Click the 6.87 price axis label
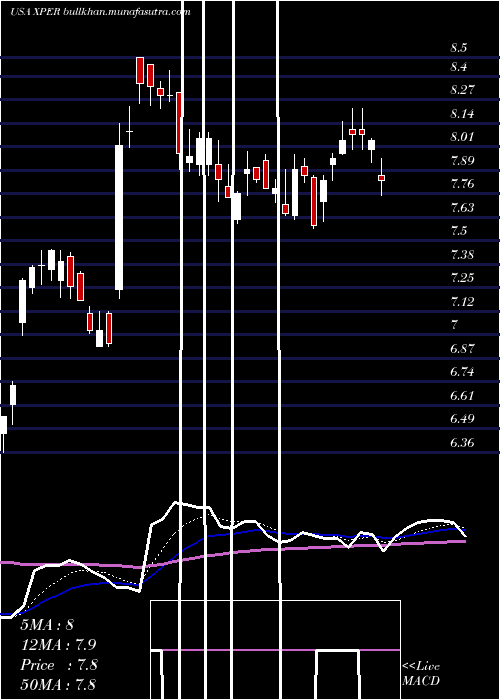Image resolution: width=500 pixels, height=700 pixels. point(462,349)
